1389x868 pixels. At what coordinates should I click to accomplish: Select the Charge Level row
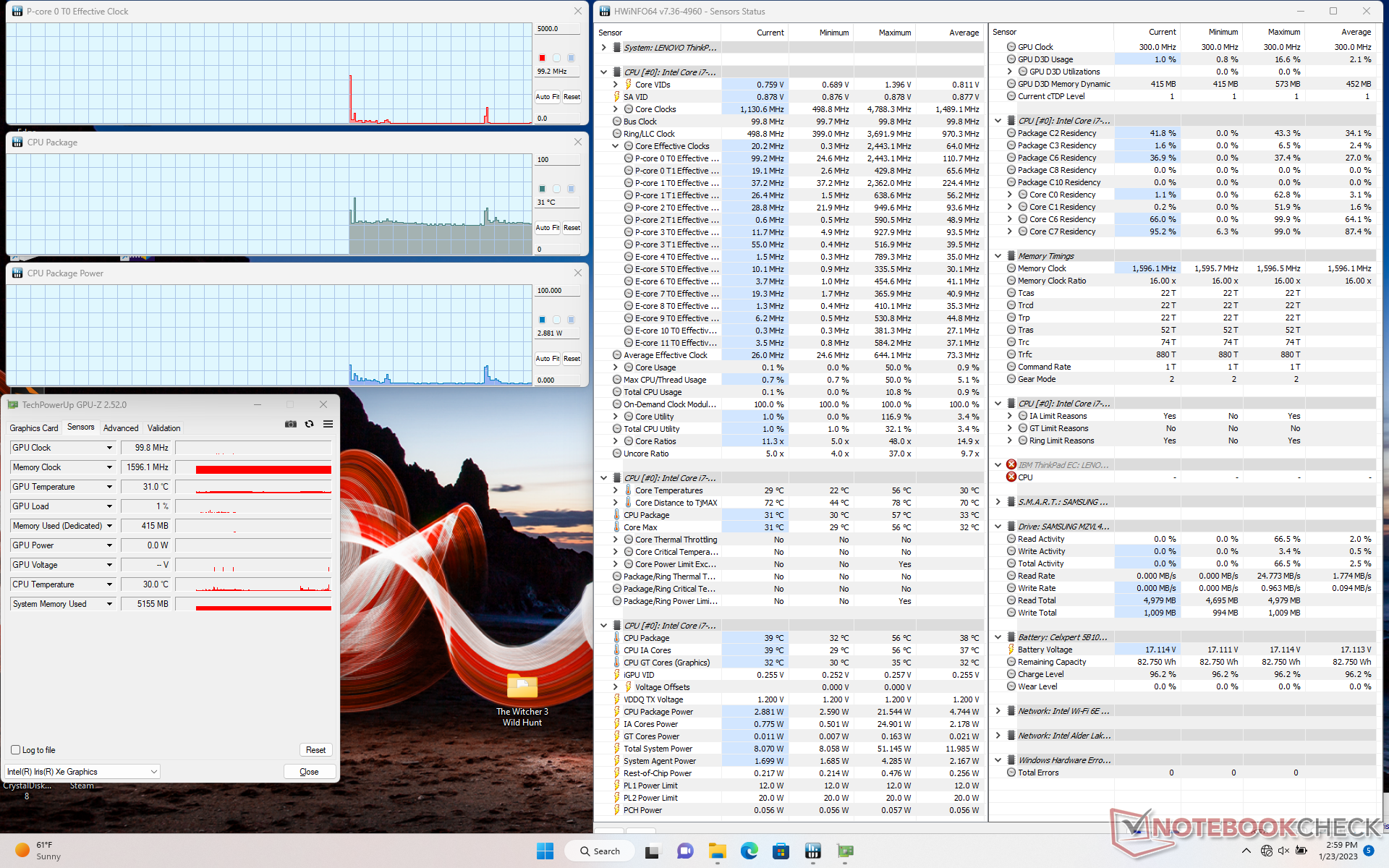pos(1183,674)
